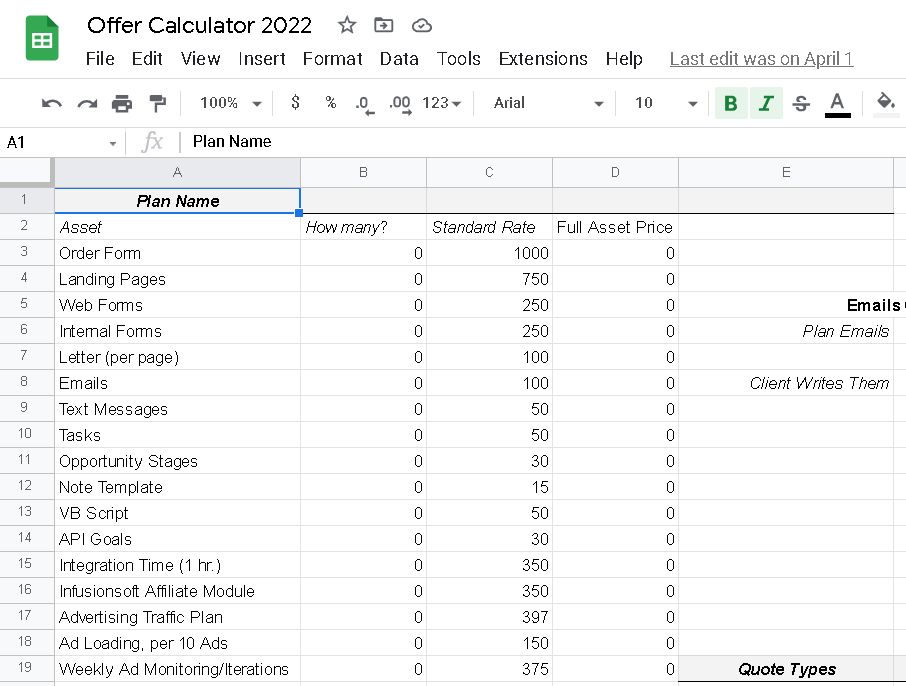Click the Undo arrow icon
The image size is (906, 686).
52,103
